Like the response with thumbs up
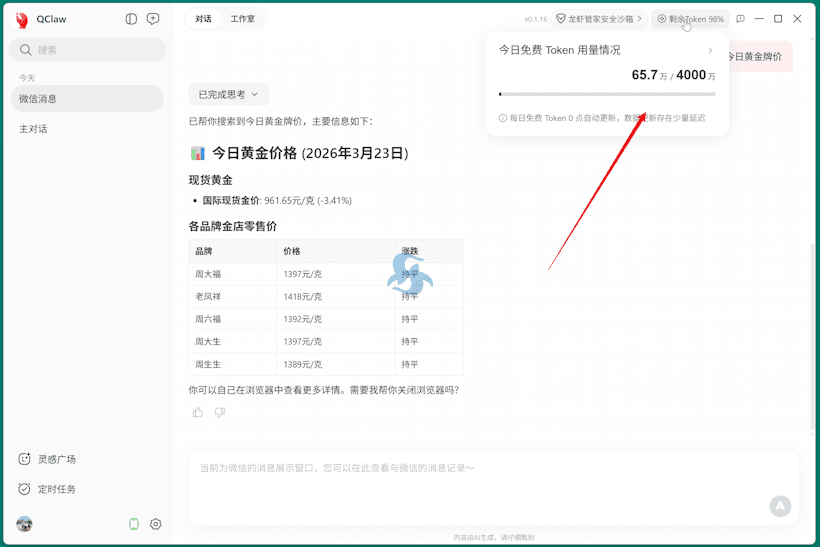The height and width of the screenshot is (547, 820). (x=198, y=413)
